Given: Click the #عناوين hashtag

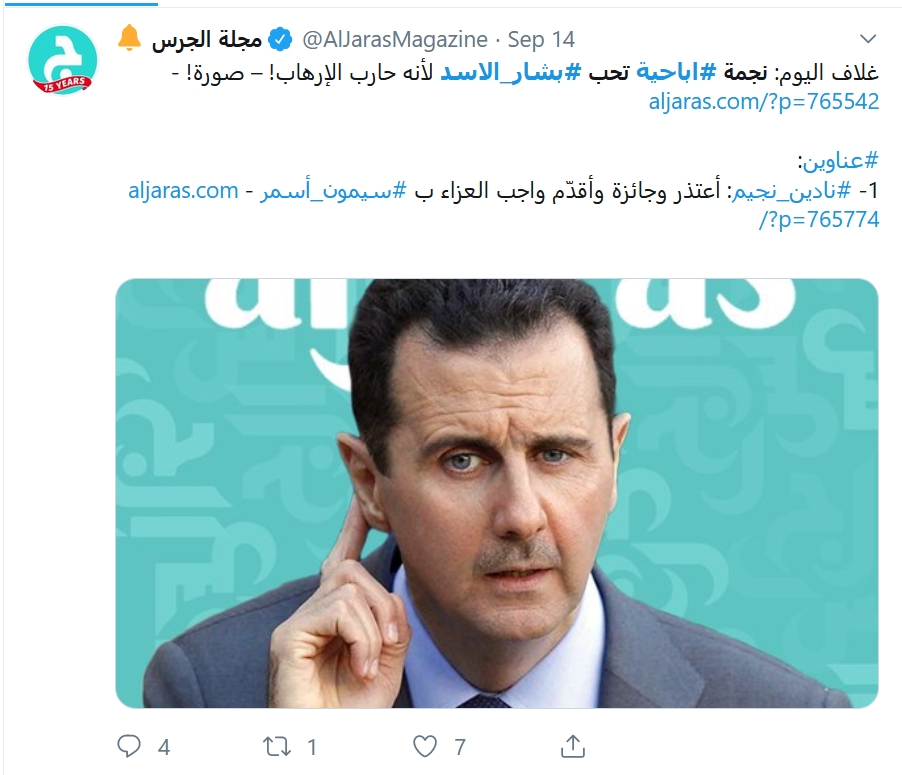Looking at the screenshot, I should click(840, 161).
